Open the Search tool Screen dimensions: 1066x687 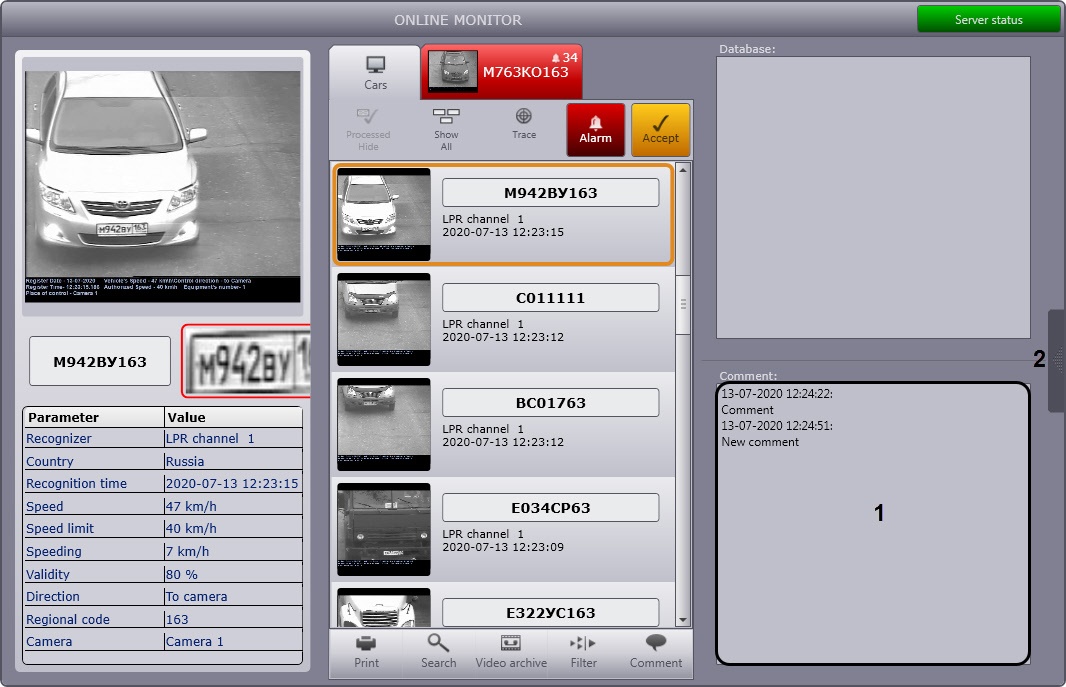(438, 651)
